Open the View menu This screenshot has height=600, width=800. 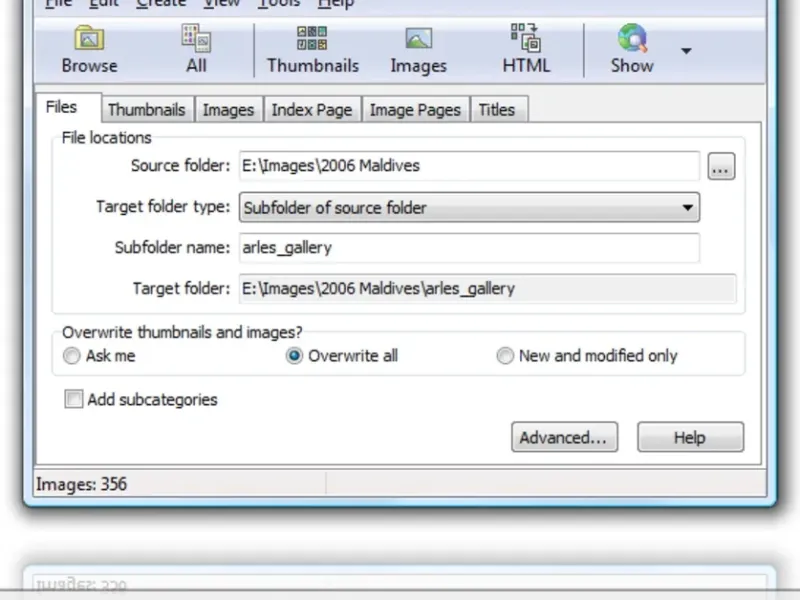[x=221, y=4]
